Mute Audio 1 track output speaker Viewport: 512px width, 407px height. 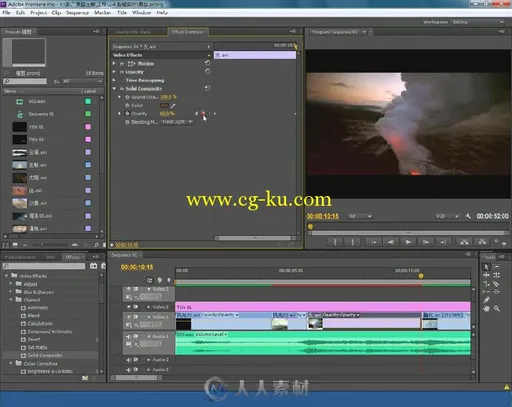[129, 337]
